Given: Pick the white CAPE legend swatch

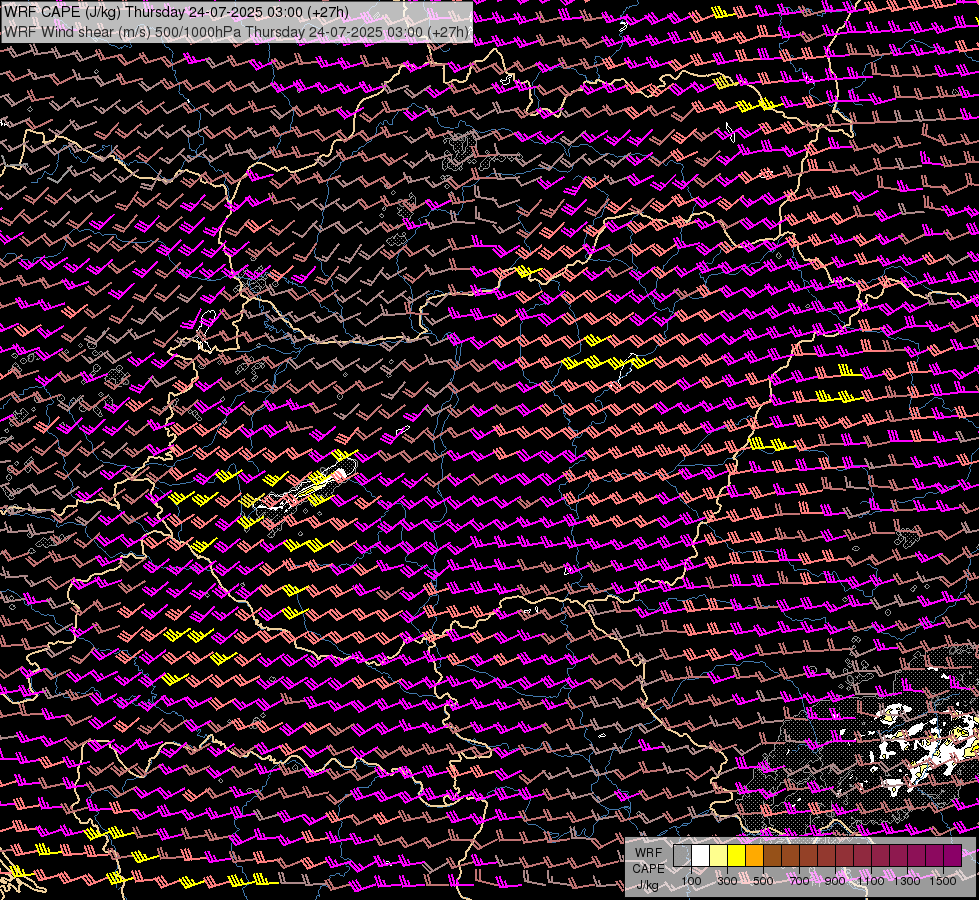Looking at the screenshot, I should [x=701, y=855].
